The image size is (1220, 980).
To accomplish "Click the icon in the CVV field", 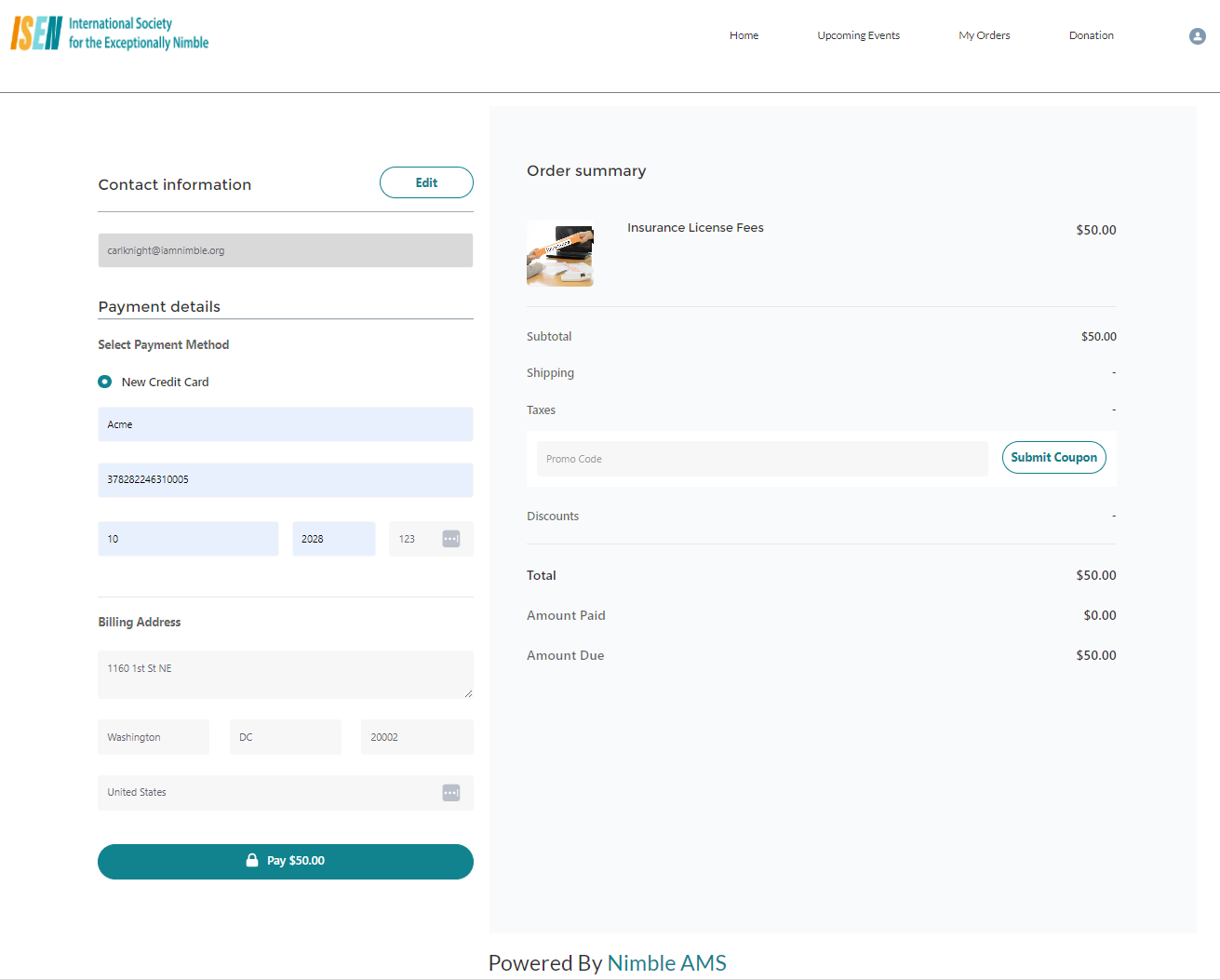I will (x=450, y=539).
